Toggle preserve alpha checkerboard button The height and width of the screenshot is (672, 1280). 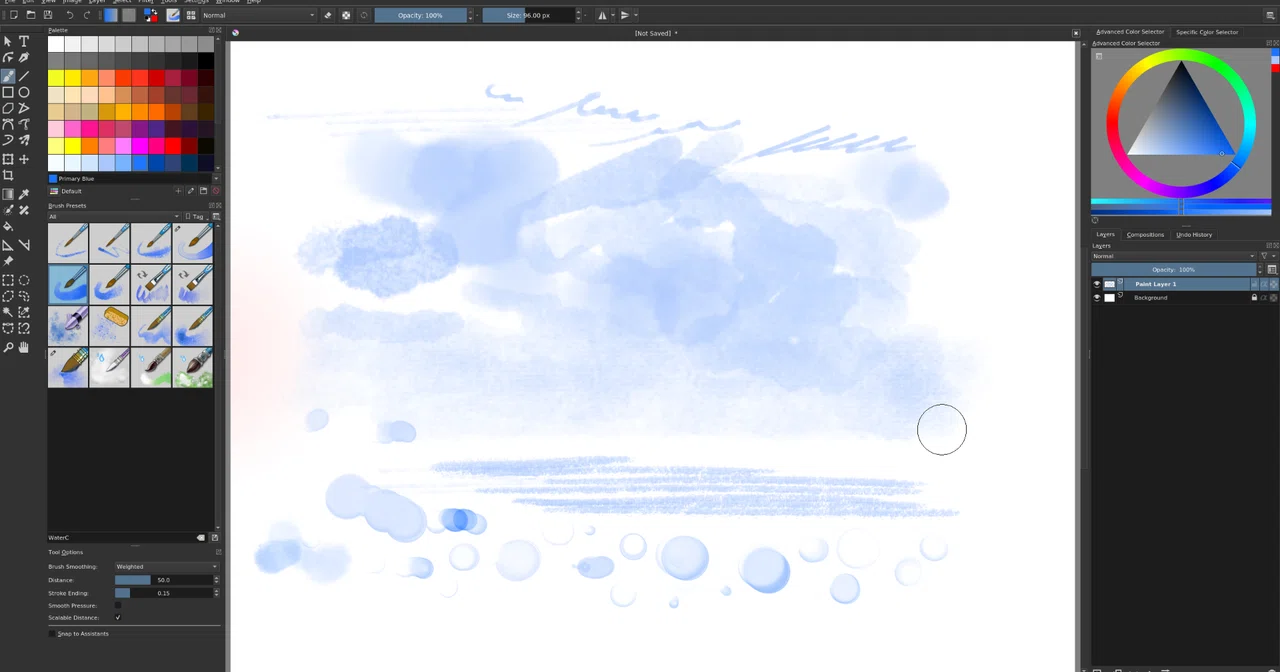tap(346, 15)
